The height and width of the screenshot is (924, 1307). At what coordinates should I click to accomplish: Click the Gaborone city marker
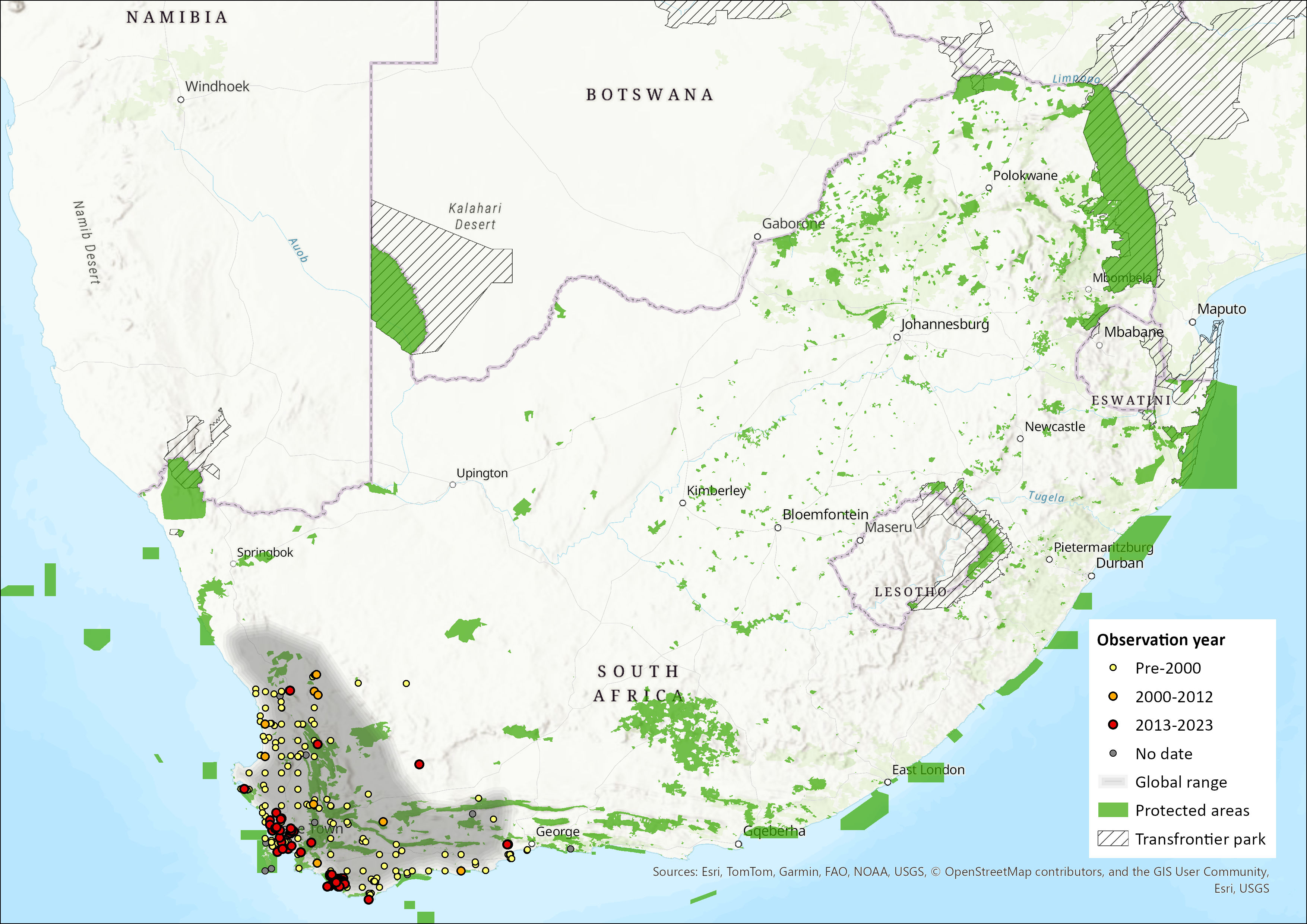coord(757,237)
